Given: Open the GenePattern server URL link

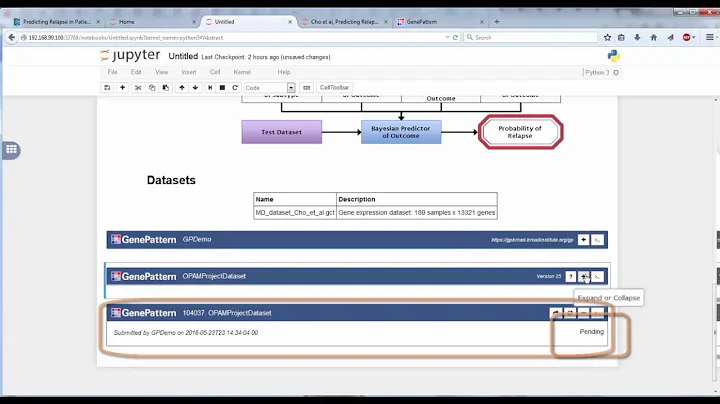Looking at the screenshot, I should coord(532,240).
